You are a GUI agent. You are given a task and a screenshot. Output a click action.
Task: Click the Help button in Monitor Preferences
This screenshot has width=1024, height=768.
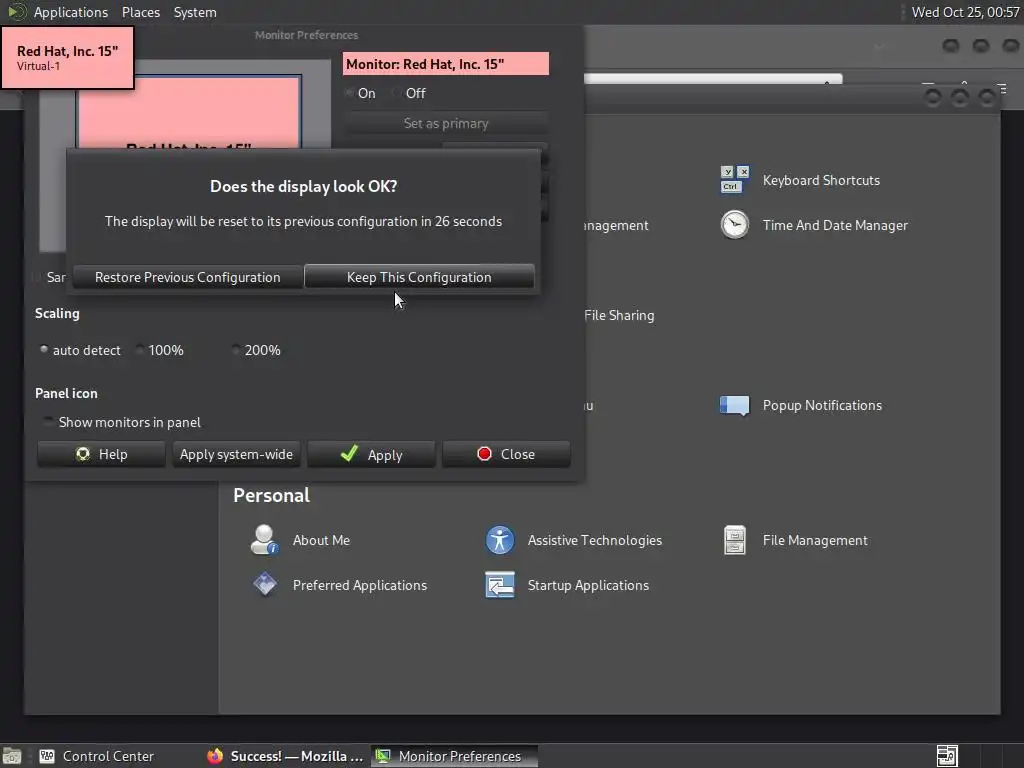pyautogui.click(x=101, y=454)
